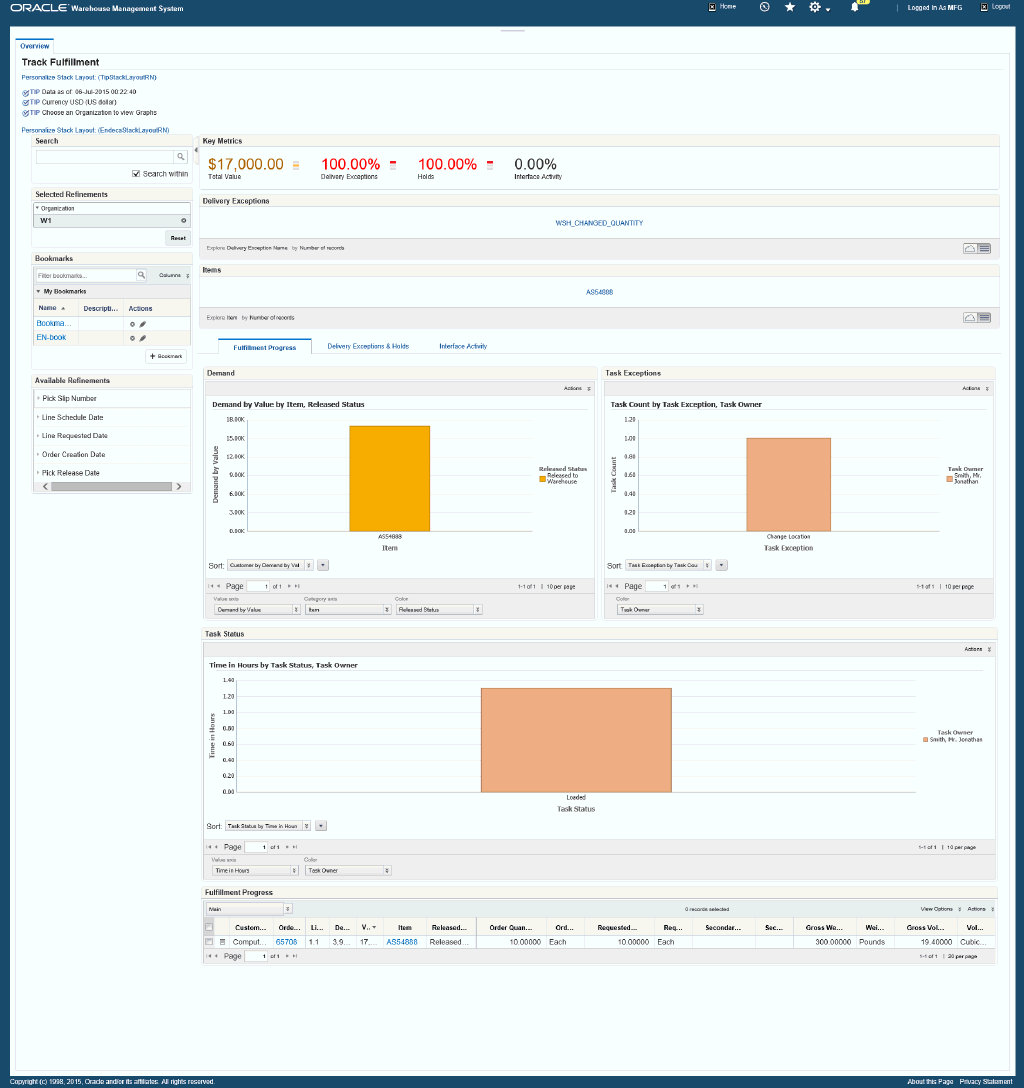Switch Items panel to list view
This screenshot has height=1088, width=1024.
[x=984, y=318]
